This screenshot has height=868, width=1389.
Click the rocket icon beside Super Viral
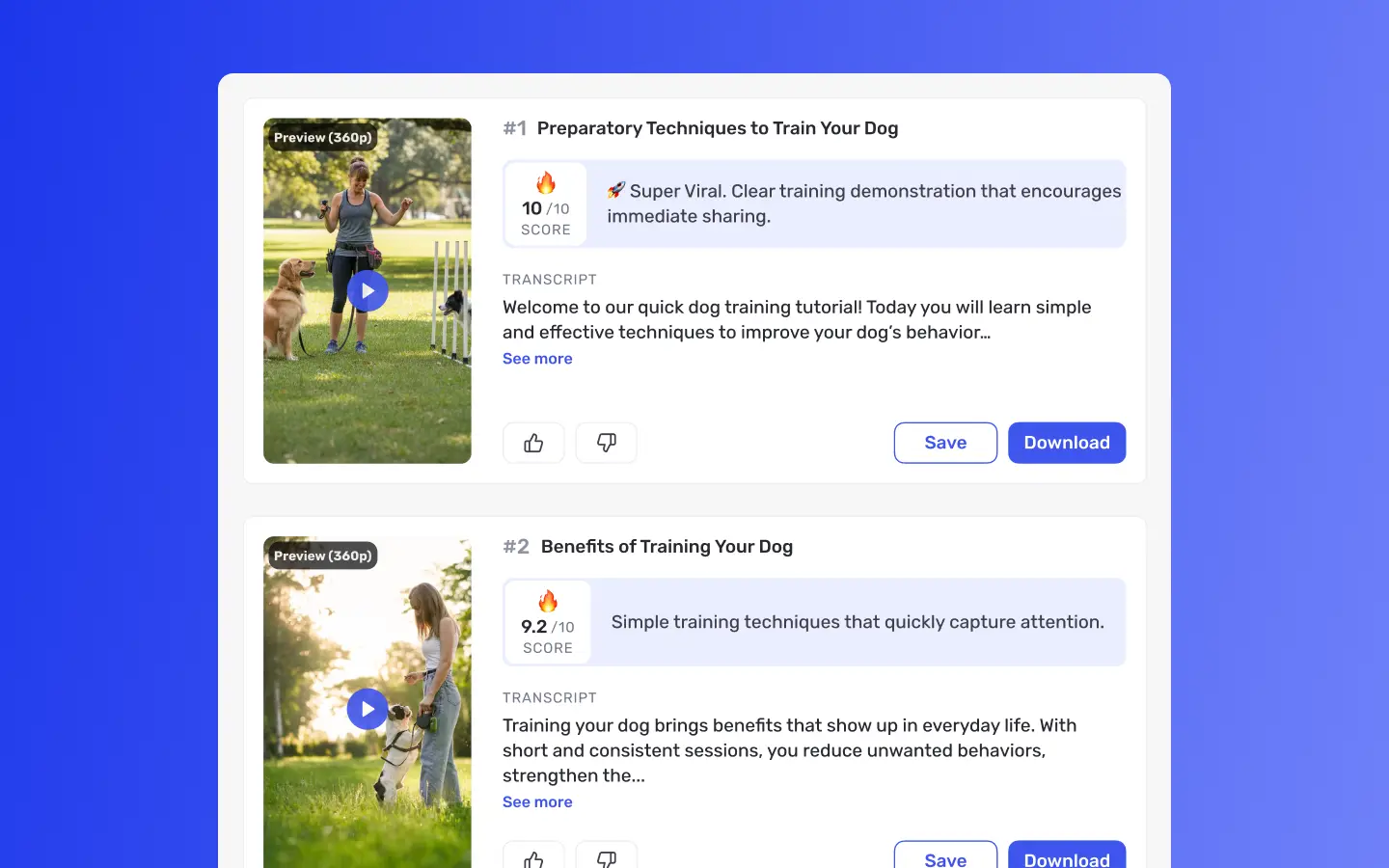(616, 190)
